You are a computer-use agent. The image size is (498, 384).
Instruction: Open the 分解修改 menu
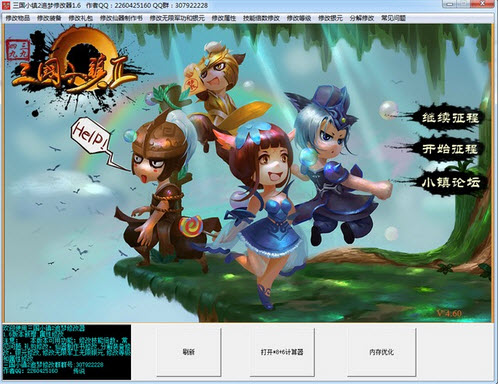[362, 18]
